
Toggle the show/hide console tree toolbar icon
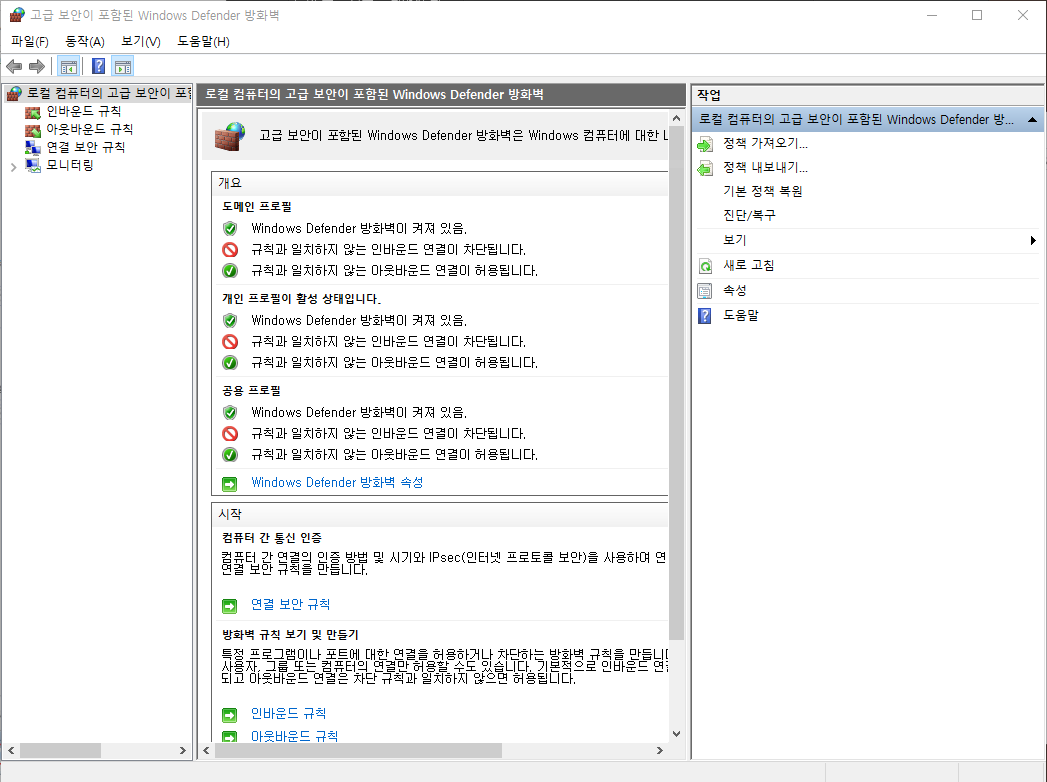pos(67,65)
